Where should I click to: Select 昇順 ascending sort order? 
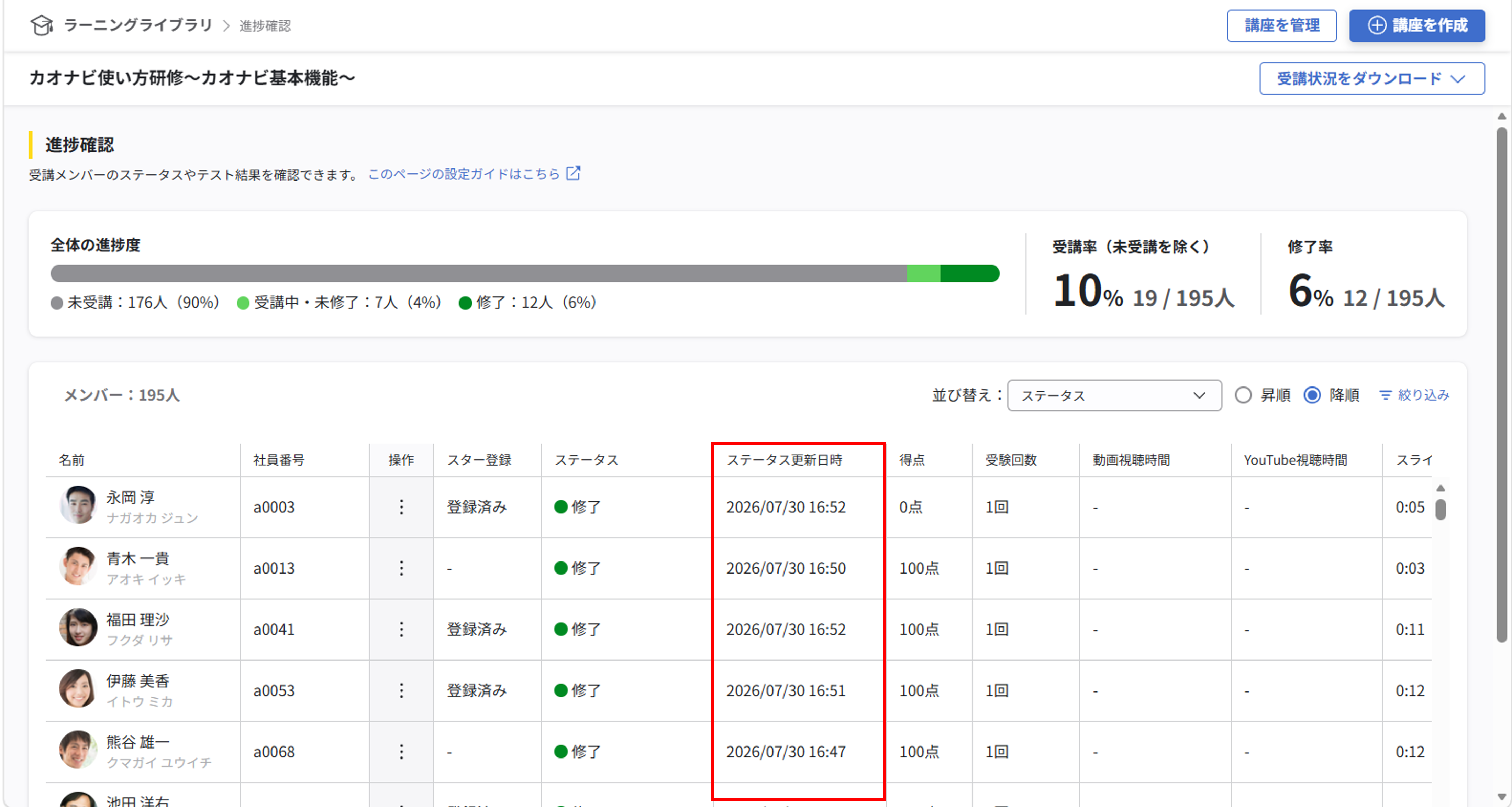1243,395
